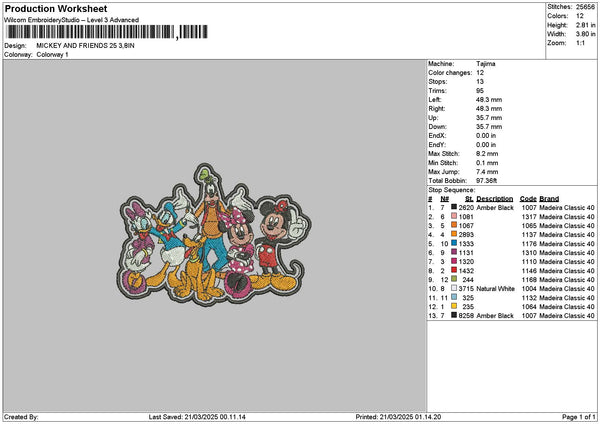Click the Down value '35.7 mm'

click(x=489, y=127)
